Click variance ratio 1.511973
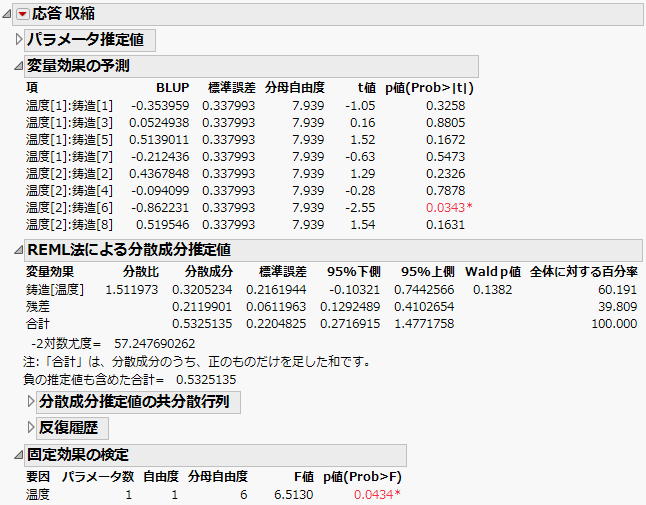 pyautogui.click(x=132, y=290)
